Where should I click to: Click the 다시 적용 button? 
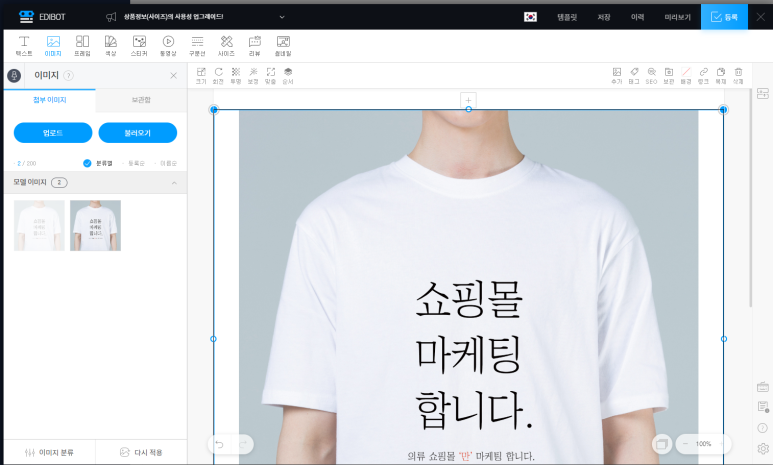coord(141,452)
